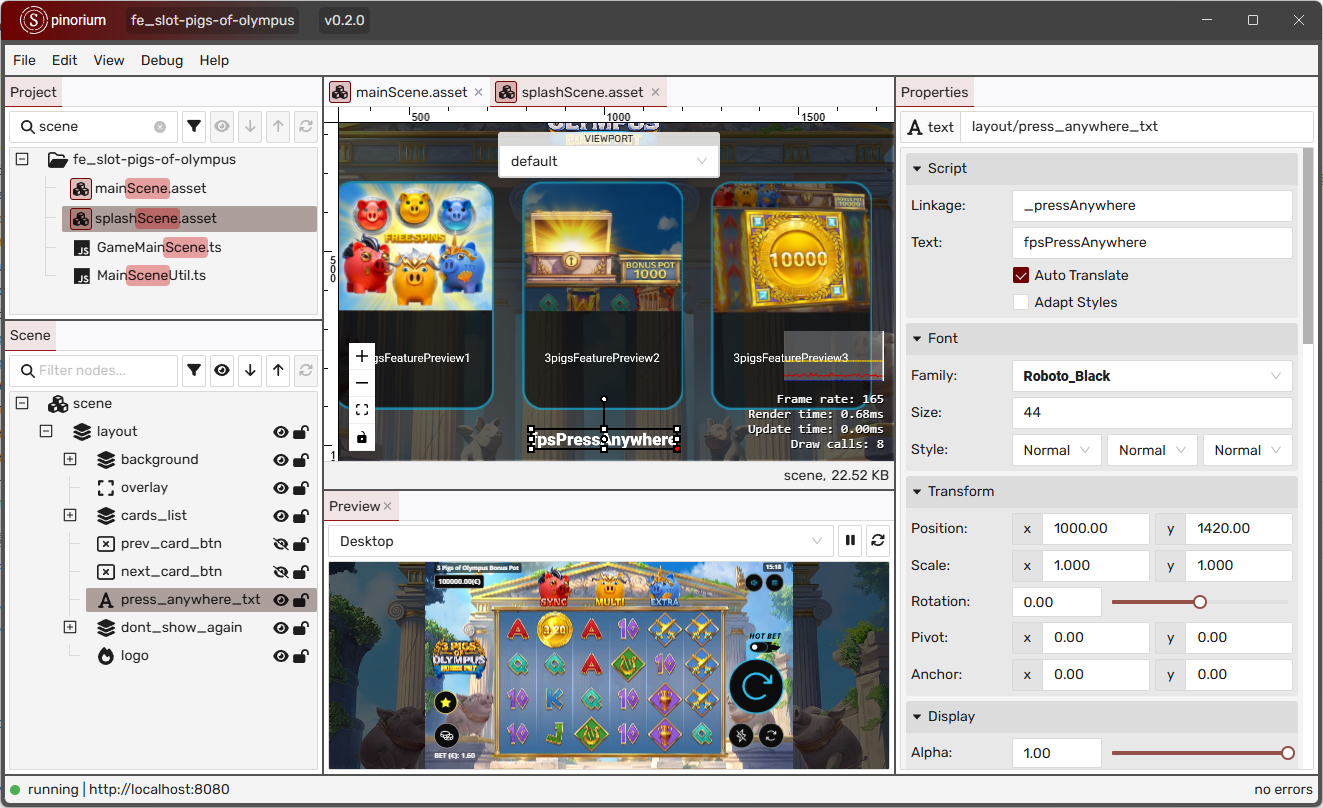
Task: Switch to the mainScene.asset tab
Action: pos(411,92)
